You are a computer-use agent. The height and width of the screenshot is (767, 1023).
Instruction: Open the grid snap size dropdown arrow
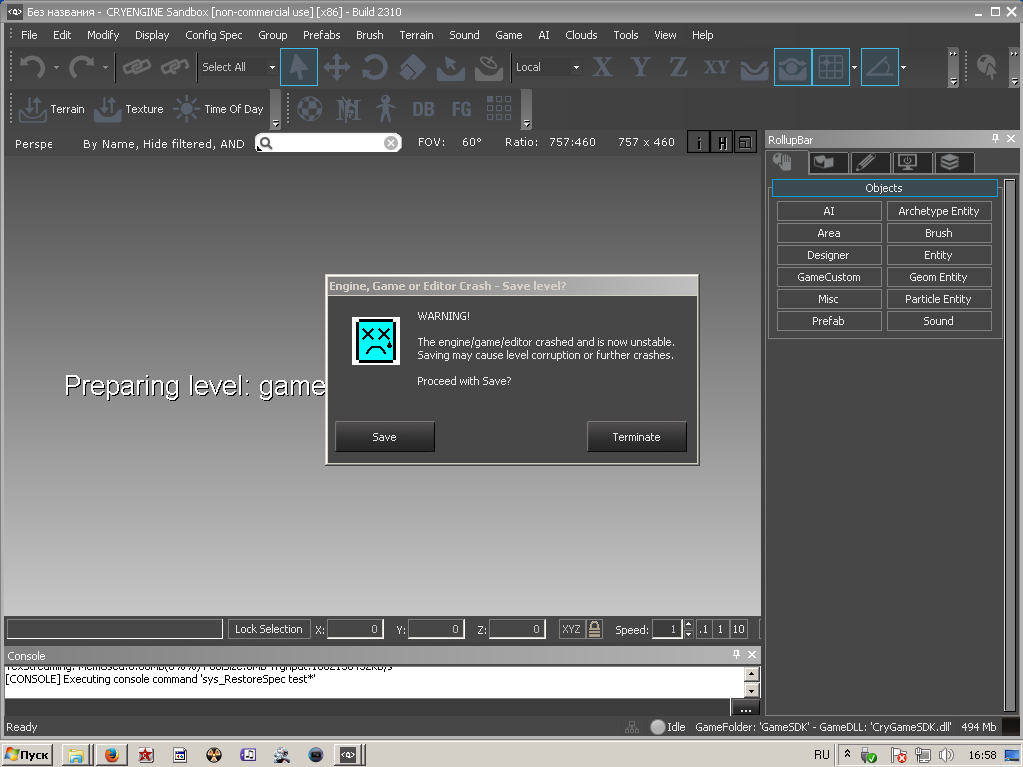point(854,67)
